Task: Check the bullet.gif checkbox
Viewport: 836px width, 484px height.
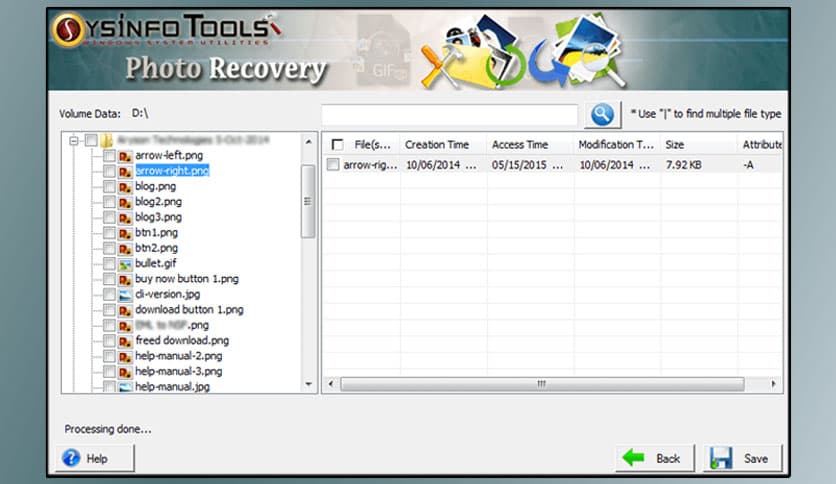Action: [109, 264]
